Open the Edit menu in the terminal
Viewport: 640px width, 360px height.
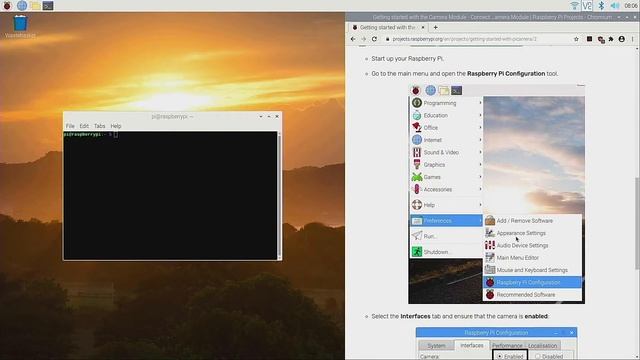[x=84, y=126]
